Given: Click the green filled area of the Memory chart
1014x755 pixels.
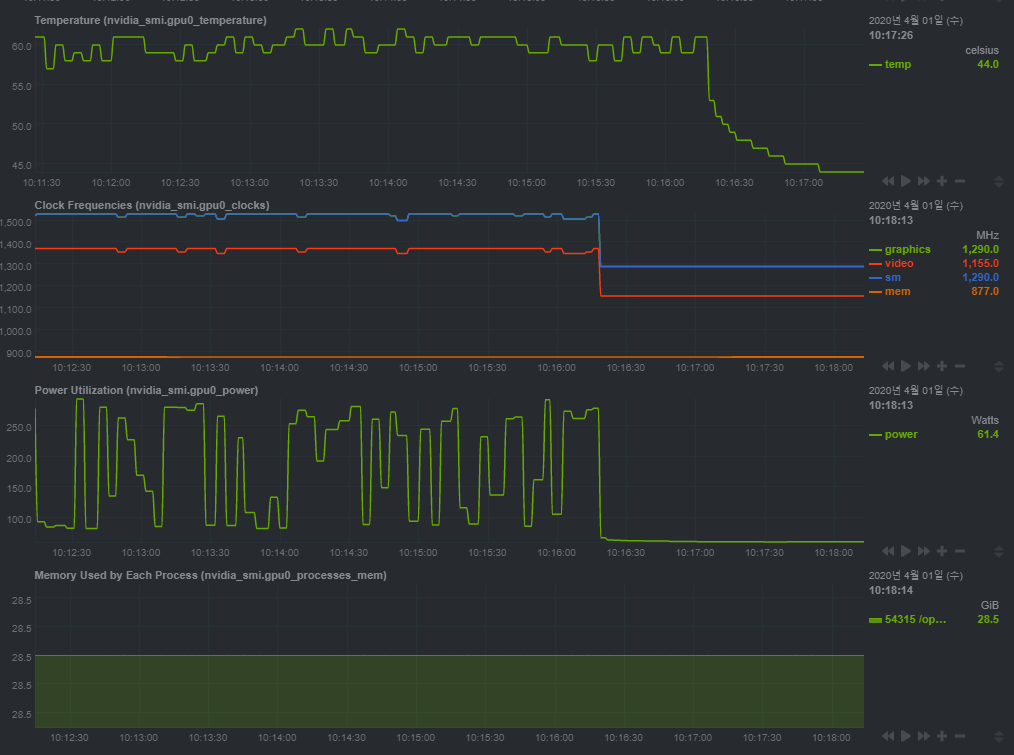Looking at the screenshot, I should pos(449,691).
